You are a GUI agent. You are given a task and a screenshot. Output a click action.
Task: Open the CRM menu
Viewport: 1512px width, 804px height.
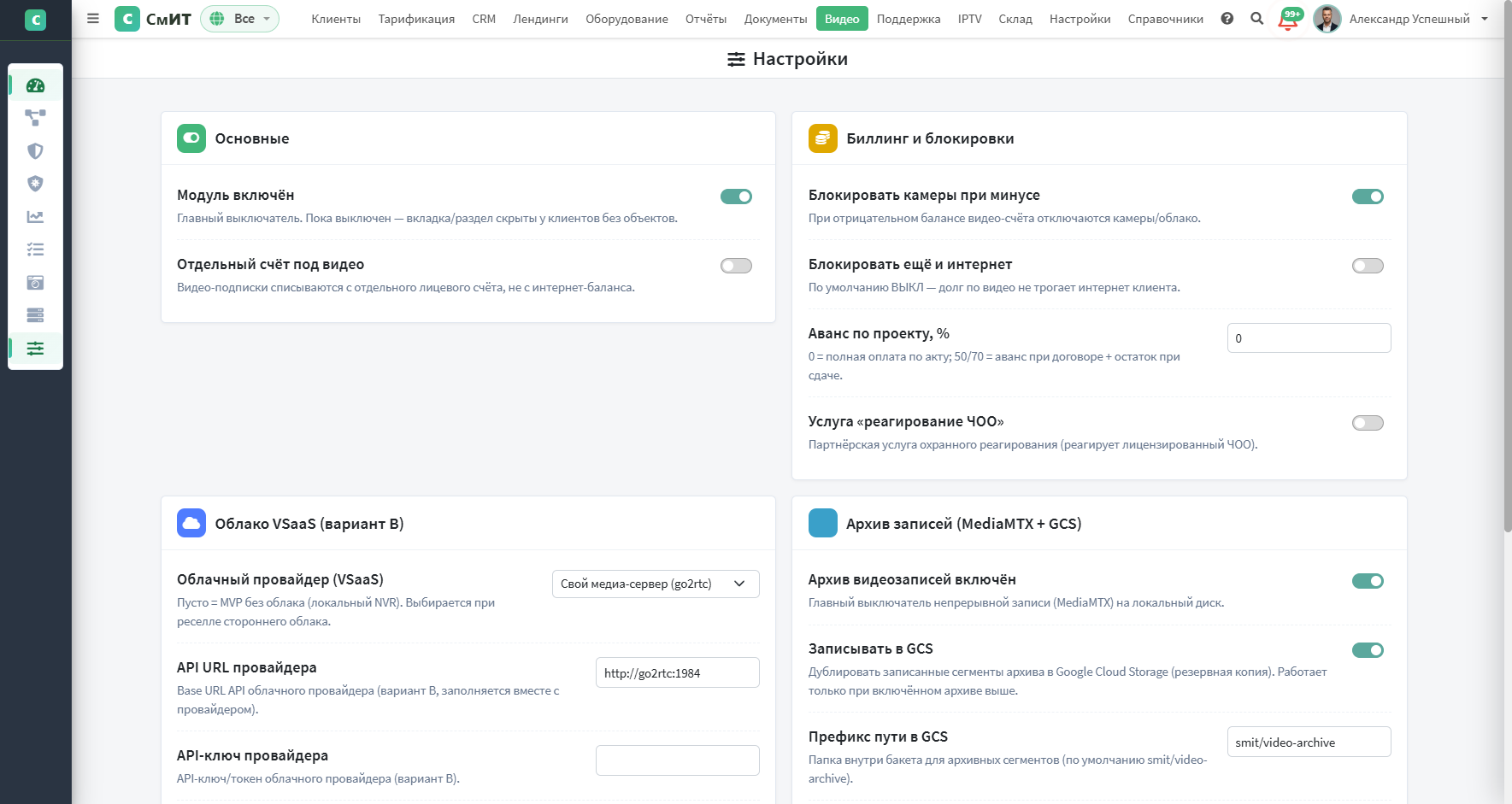[484, 19]
